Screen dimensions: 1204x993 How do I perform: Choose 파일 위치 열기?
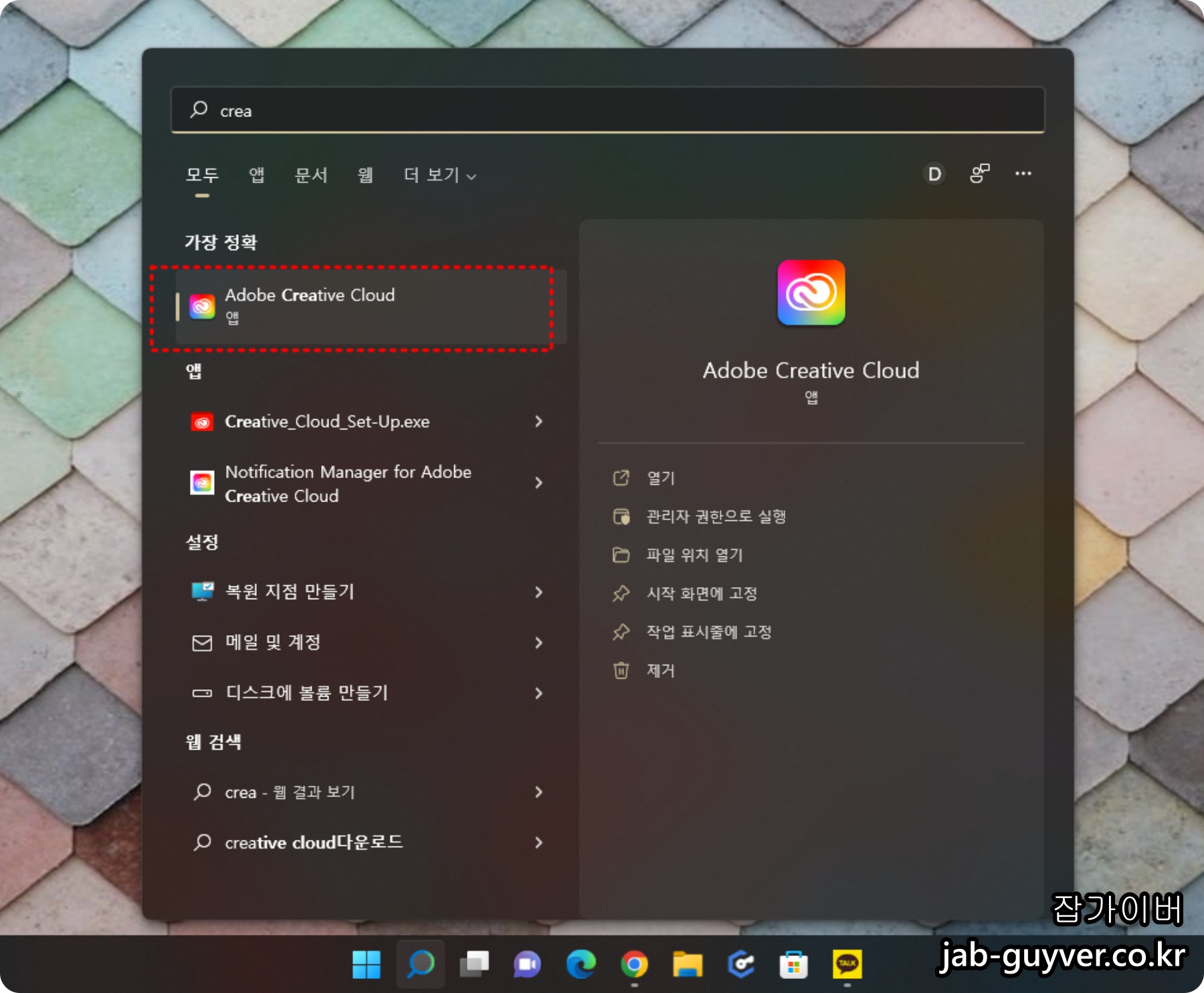(695, 555)
